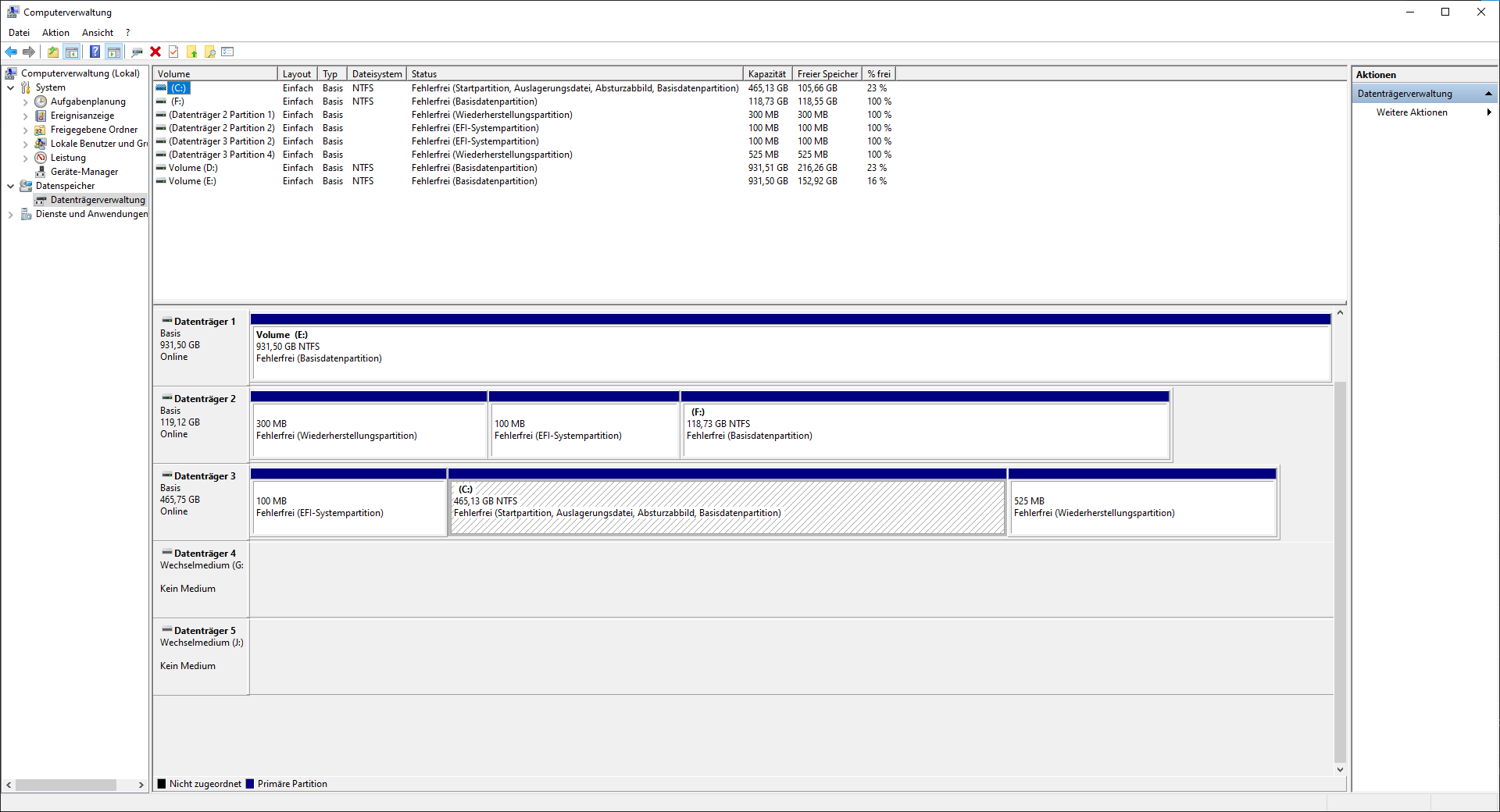Select the (F:) 118,73 GB partition block
The image size is (1500, 812).
(926, 425)
